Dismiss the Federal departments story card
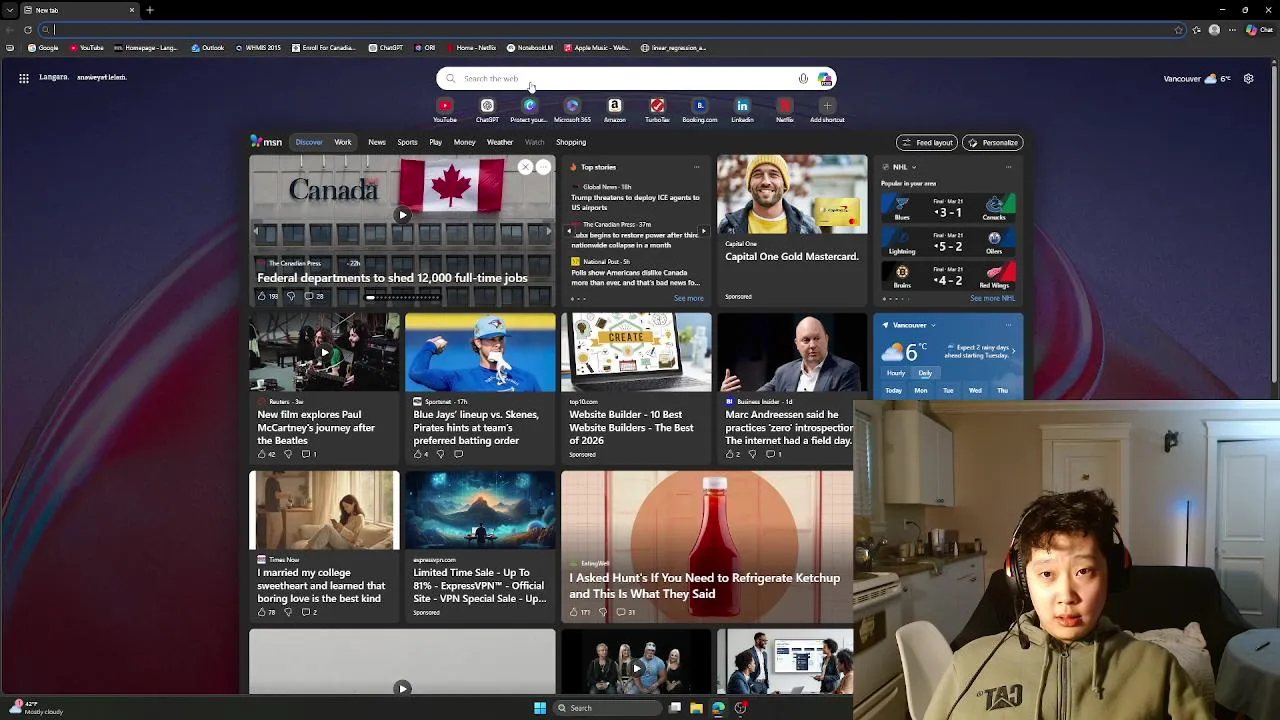This screenshot has width=1280, height=720. click(x=525, y=167)
